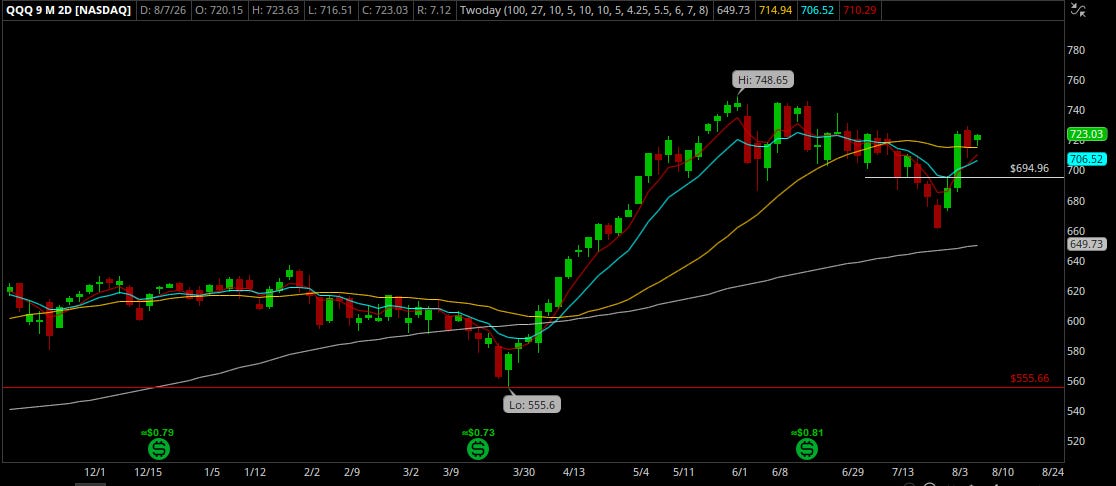The height and width of the screenshot is (486, 1116).
Task: Click the 7/13 date axis label
Action: click(903, 472)
